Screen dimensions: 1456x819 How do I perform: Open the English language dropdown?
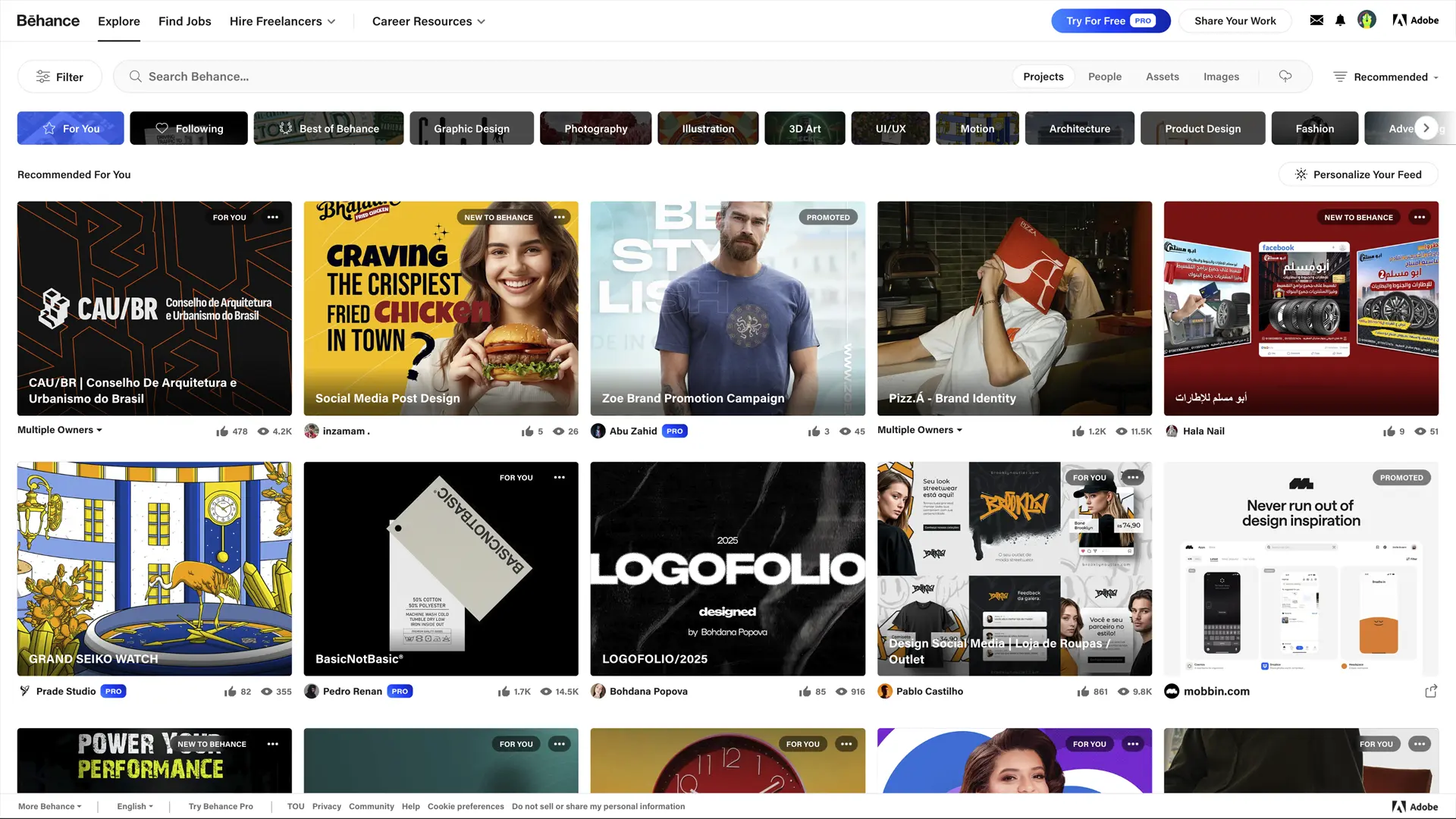coord(135,806)
